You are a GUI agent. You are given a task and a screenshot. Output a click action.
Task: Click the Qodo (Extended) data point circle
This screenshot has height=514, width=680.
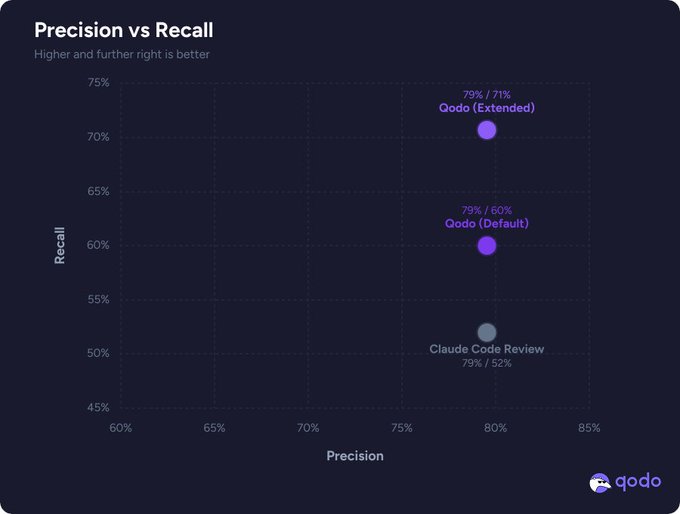[487, 130]
